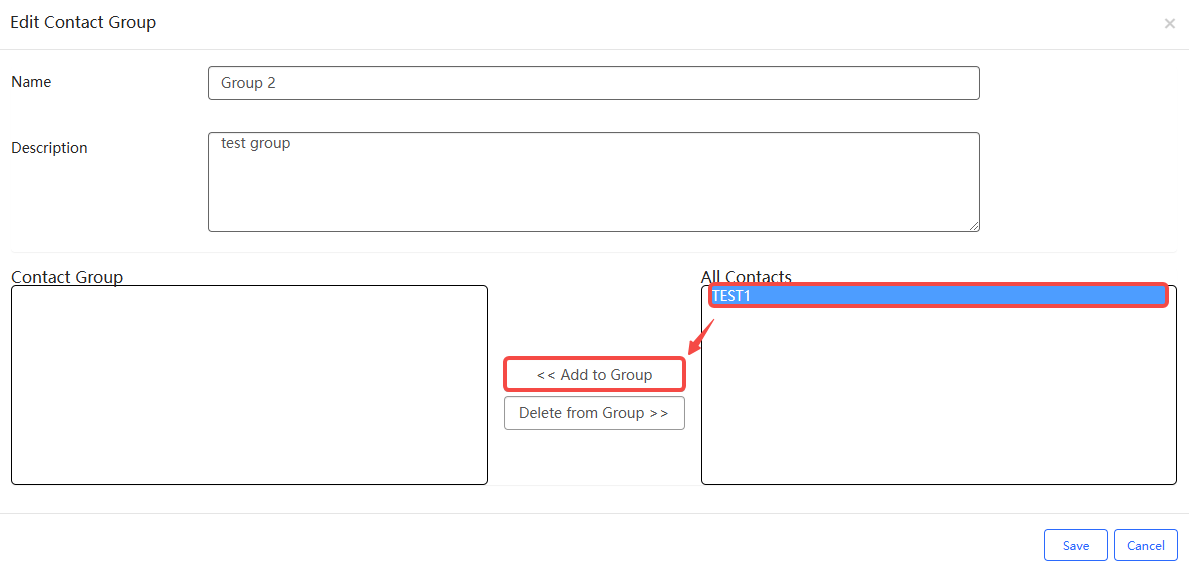Select TEST1 in All Contacts list

point(937,296)
